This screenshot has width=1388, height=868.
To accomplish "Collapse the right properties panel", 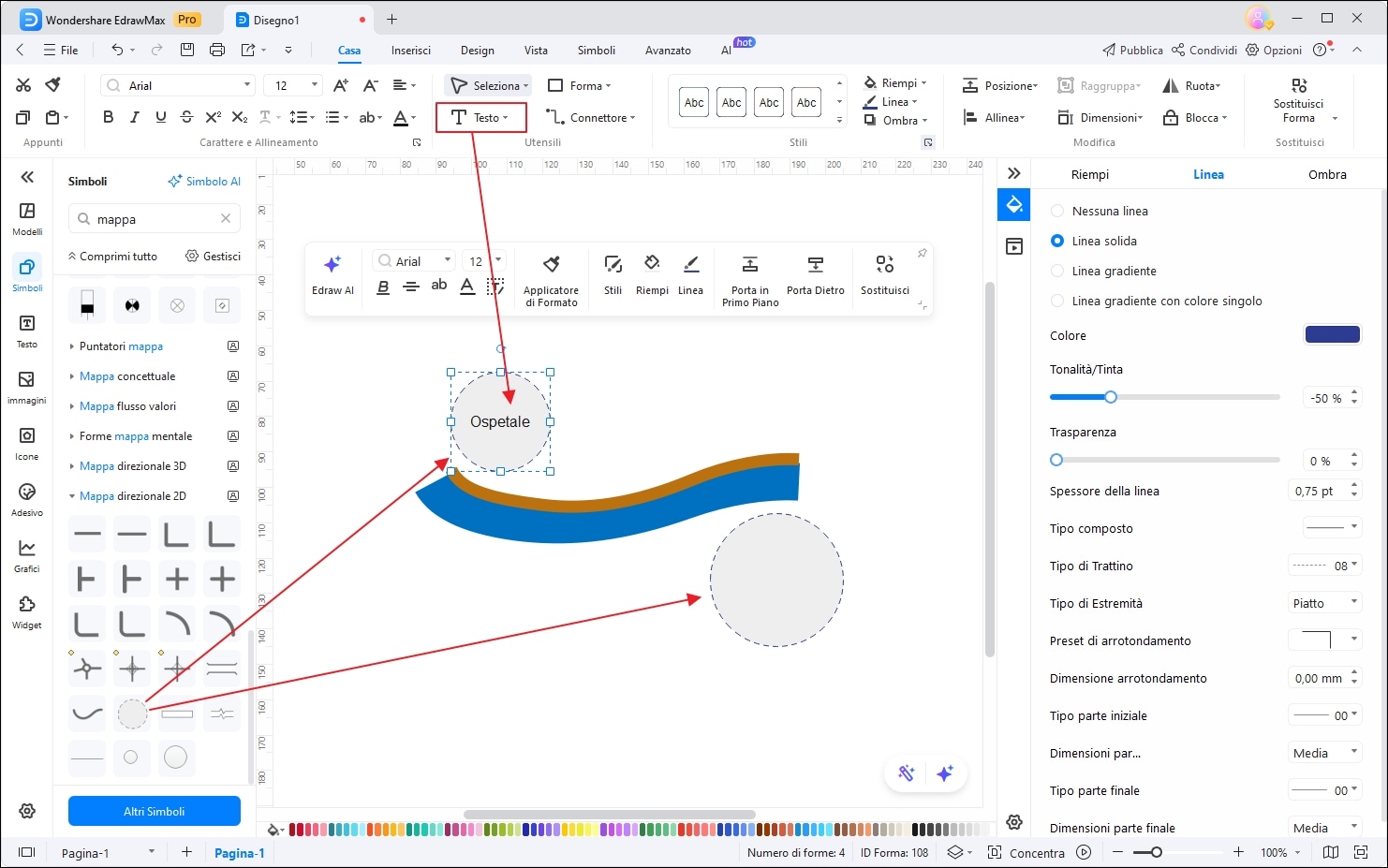I will (x=1013, y=173).
